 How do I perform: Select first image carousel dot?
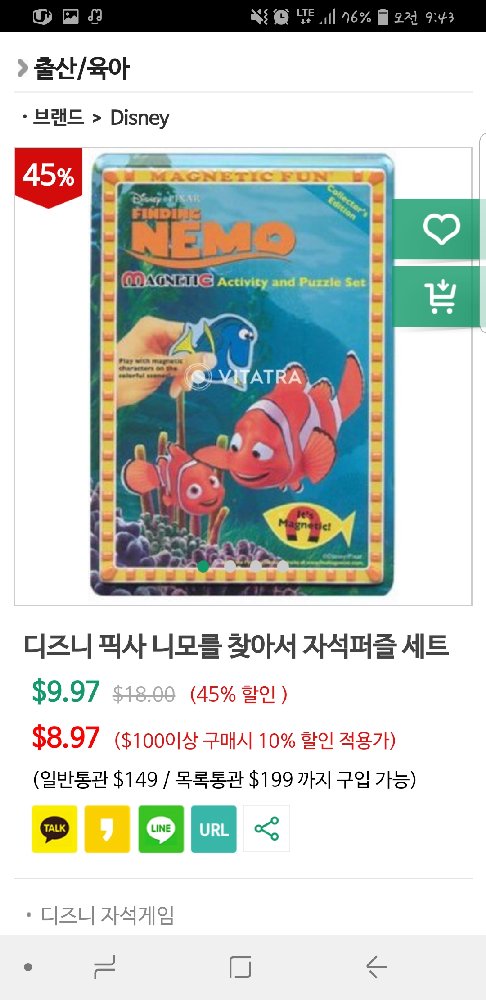tap(203, 565)
